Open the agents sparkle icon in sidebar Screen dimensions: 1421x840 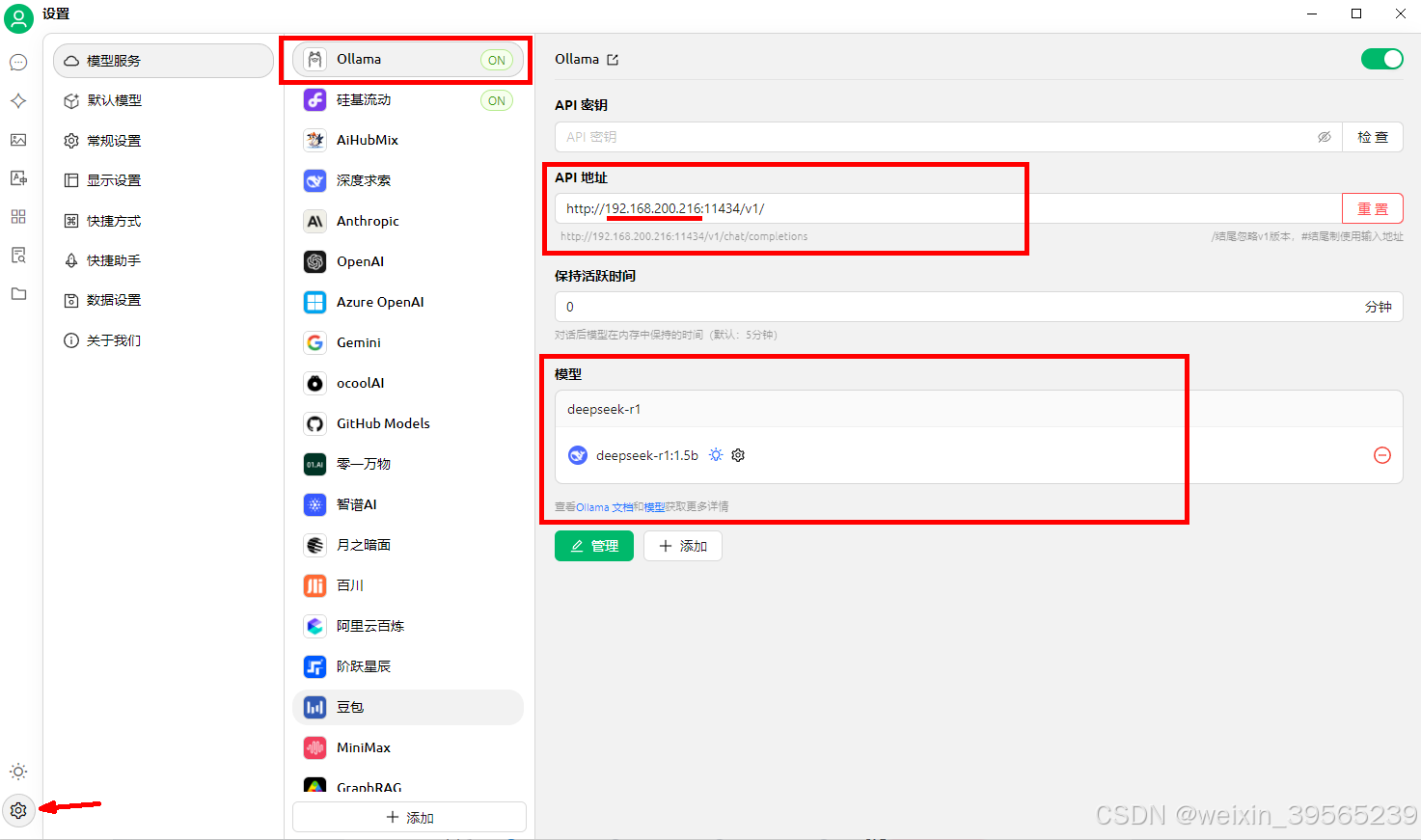(x=18, y=101)
